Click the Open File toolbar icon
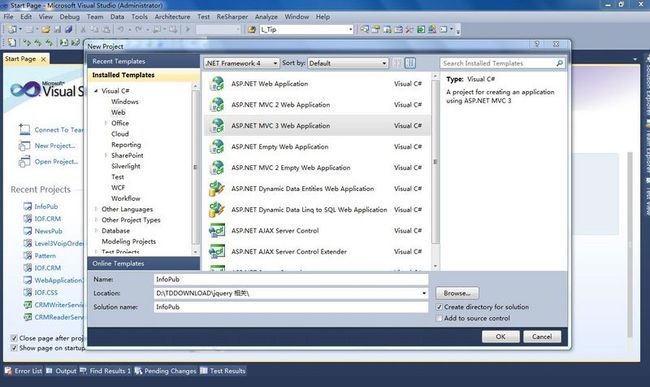 [46, 29]
